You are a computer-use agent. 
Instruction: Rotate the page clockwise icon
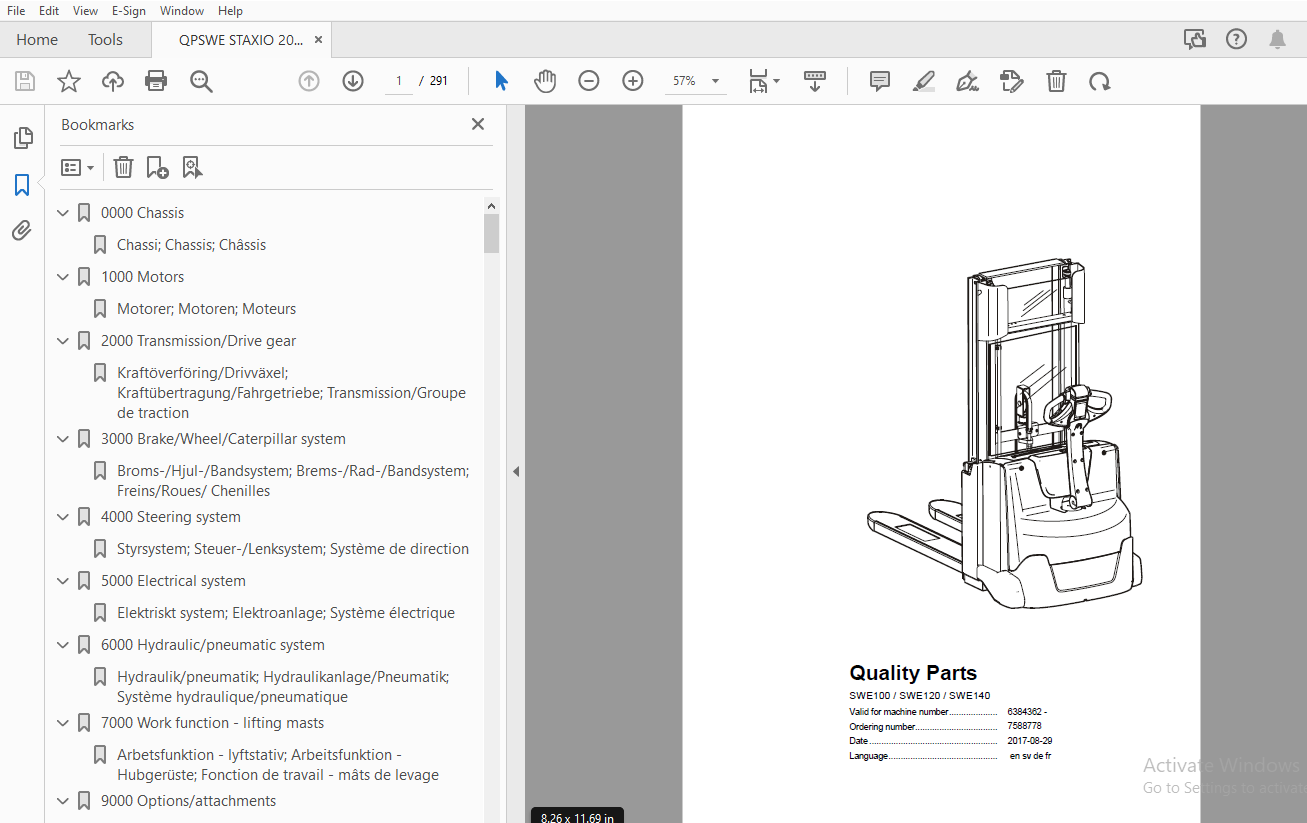1100,81
